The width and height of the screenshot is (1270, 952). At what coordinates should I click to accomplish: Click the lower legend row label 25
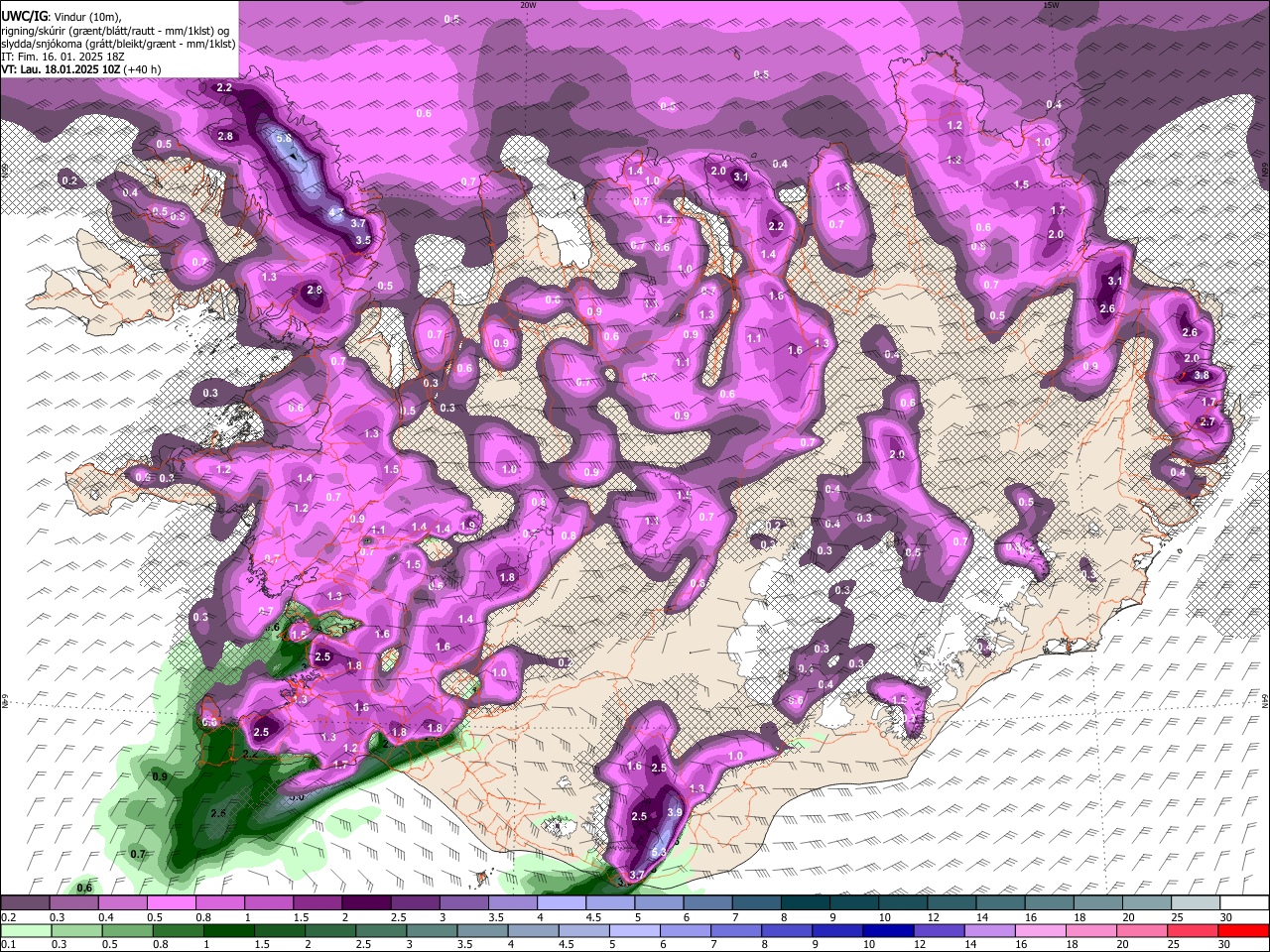(1175, 944)
